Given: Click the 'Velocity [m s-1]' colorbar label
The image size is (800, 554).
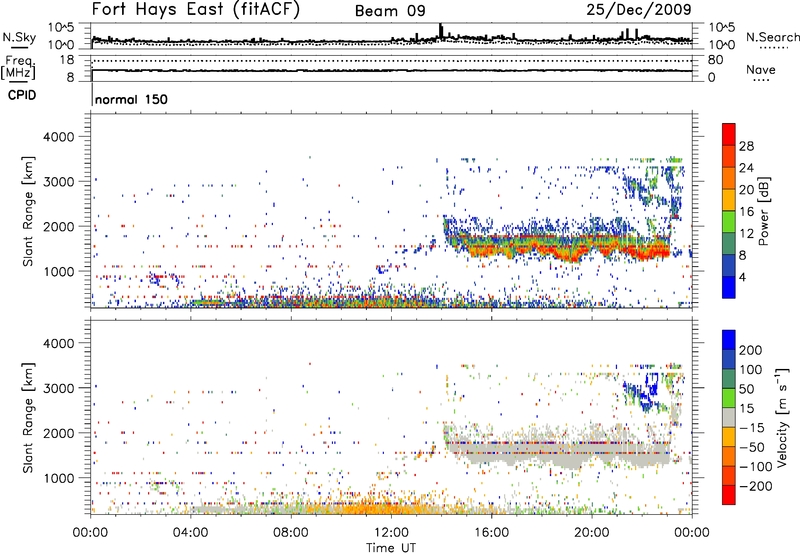Looking at the screenshot, I should point(782,417).
